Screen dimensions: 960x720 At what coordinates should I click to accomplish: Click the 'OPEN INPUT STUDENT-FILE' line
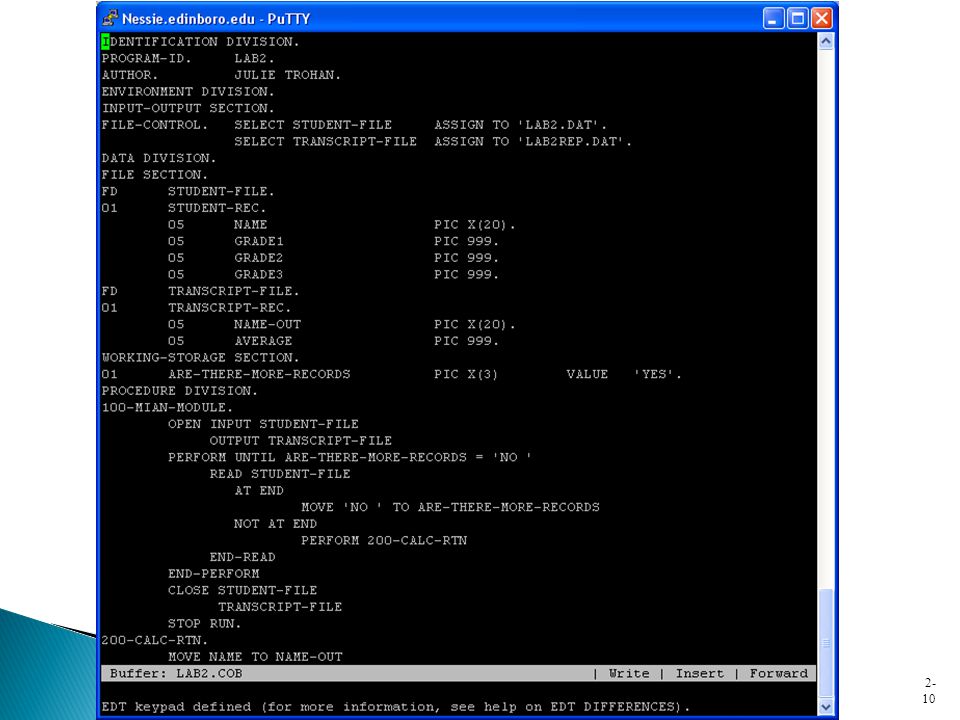pos(263,424)
